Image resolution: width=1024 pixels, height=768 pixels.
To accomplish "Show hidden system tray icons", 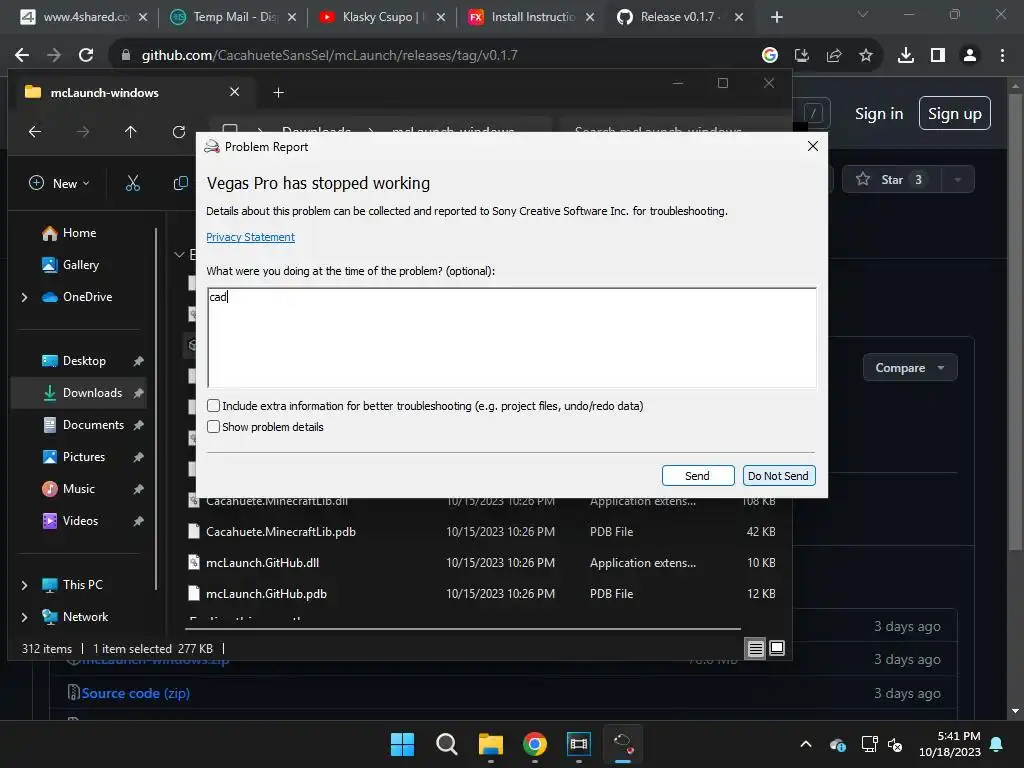I will [806, 744].
